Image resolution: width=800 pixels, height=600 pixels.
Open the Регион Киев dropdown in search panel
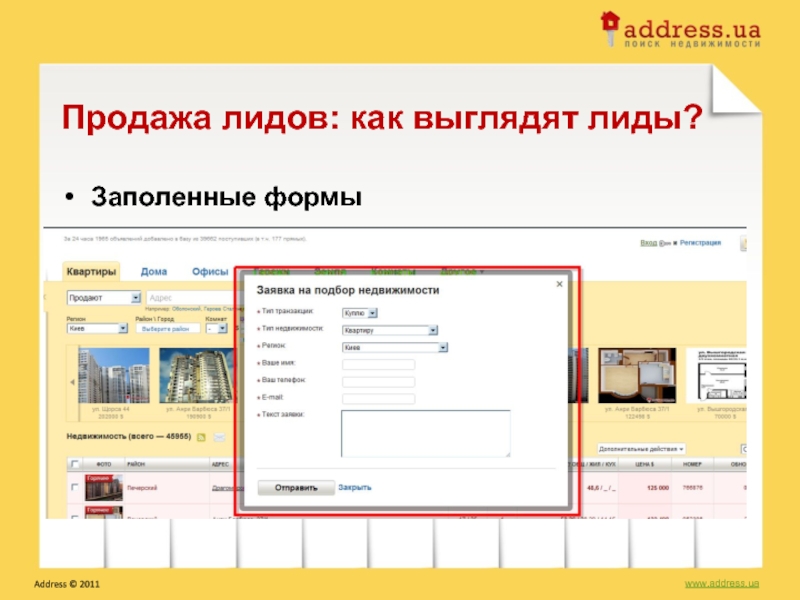click(x=97, y=329)
